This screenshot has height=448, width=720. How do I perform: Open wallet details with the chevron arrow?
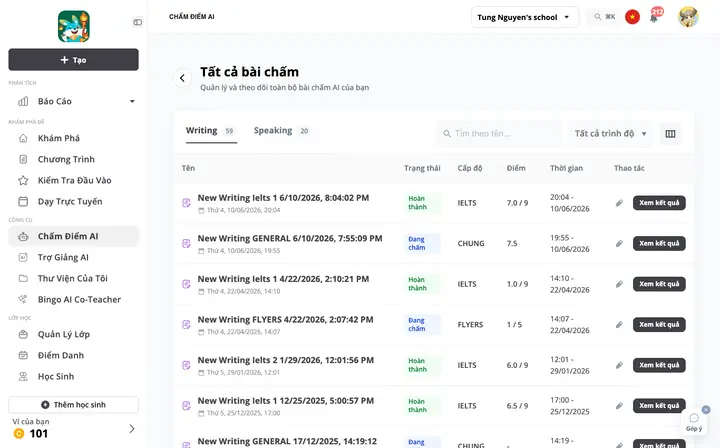click(x=132, y=429)
